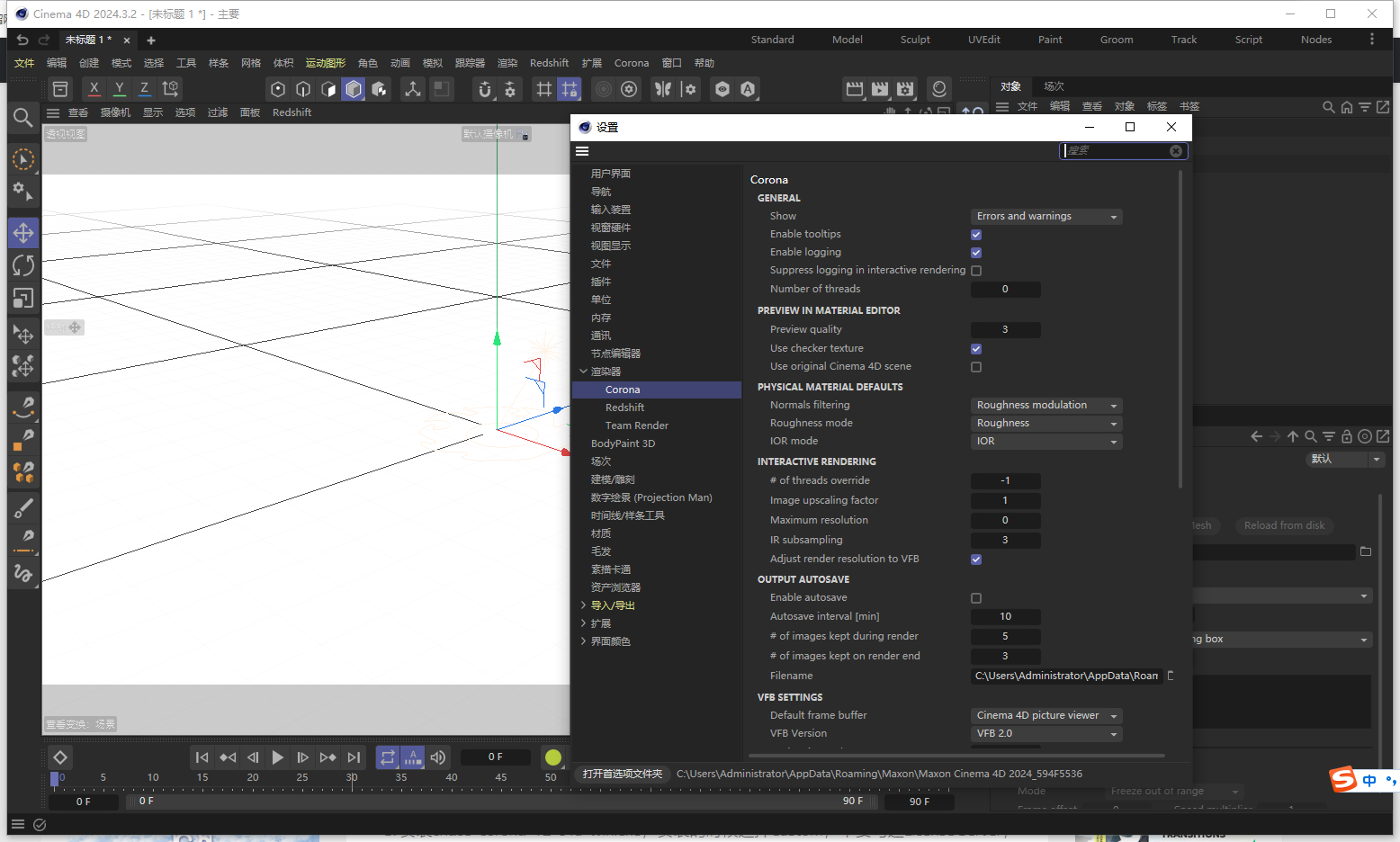Image resolution: width=1400 pixels, height=842 pixels.
Task: Click the Autosave interval value field
Action: [1006, 617]
